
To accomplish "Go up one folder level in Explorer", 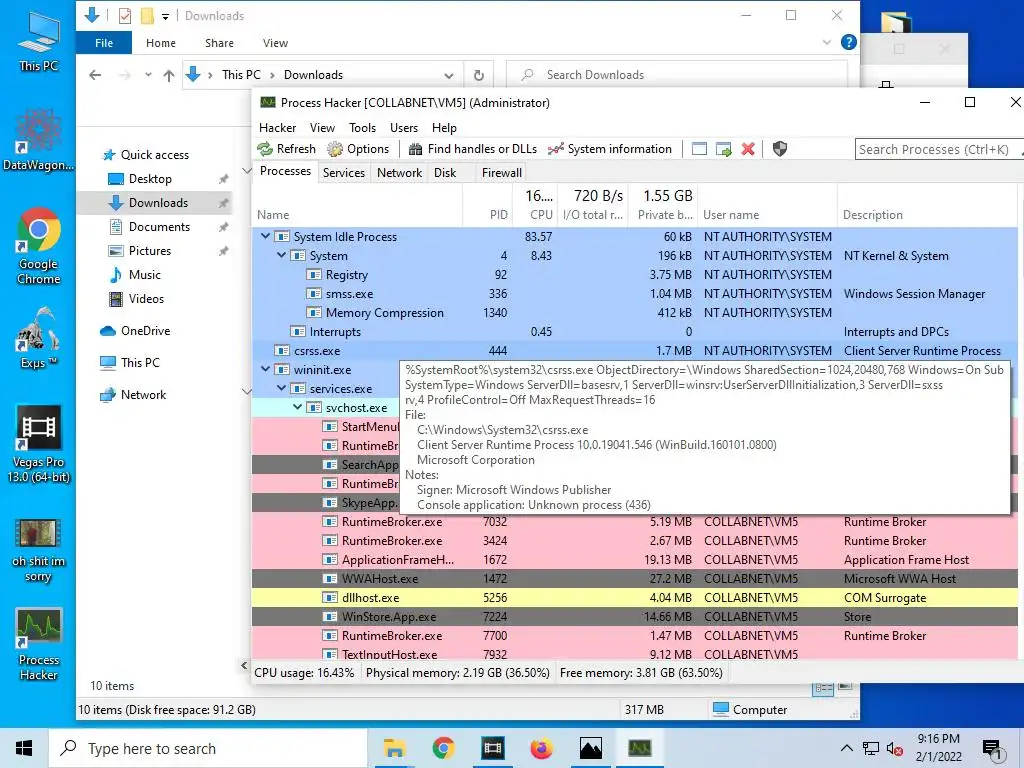I will (168, 75).
